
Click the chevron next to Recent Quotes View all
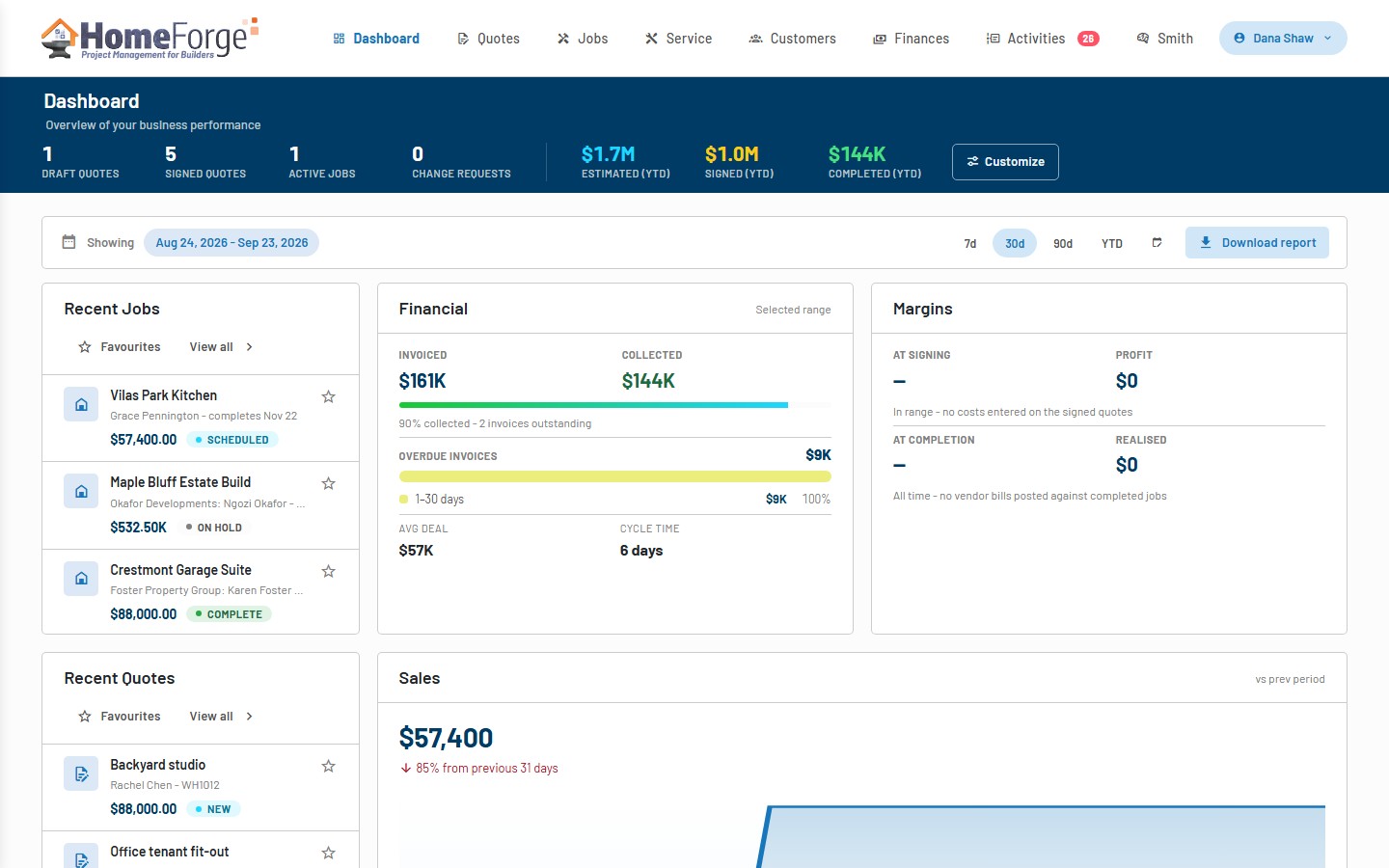click(x=249, y=717)
